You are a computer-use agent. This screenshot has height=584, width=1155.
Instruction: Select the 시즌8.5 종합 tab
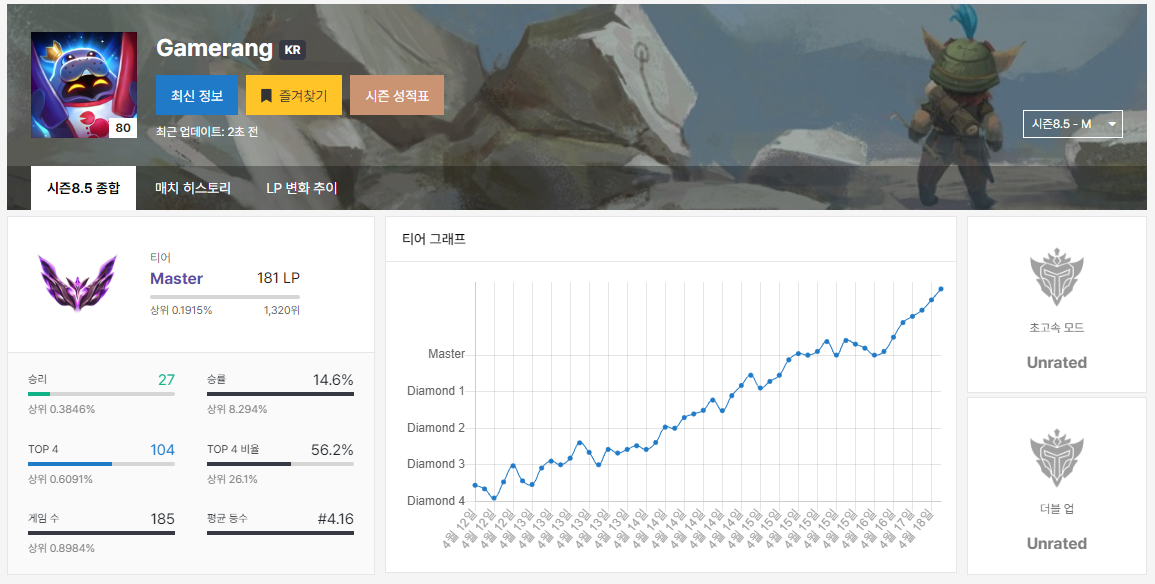point(83,188)
